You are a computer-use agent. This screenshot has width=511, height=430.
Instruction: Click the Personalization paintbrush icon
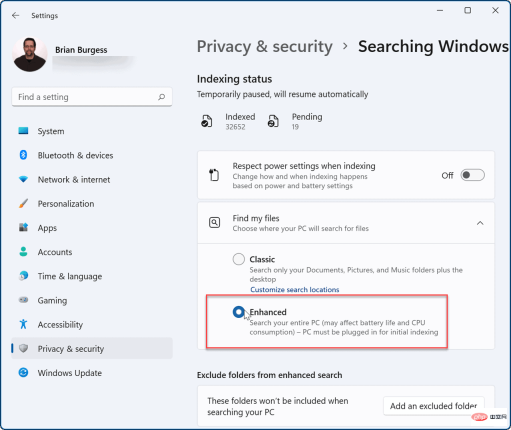[x=23, y=203]
